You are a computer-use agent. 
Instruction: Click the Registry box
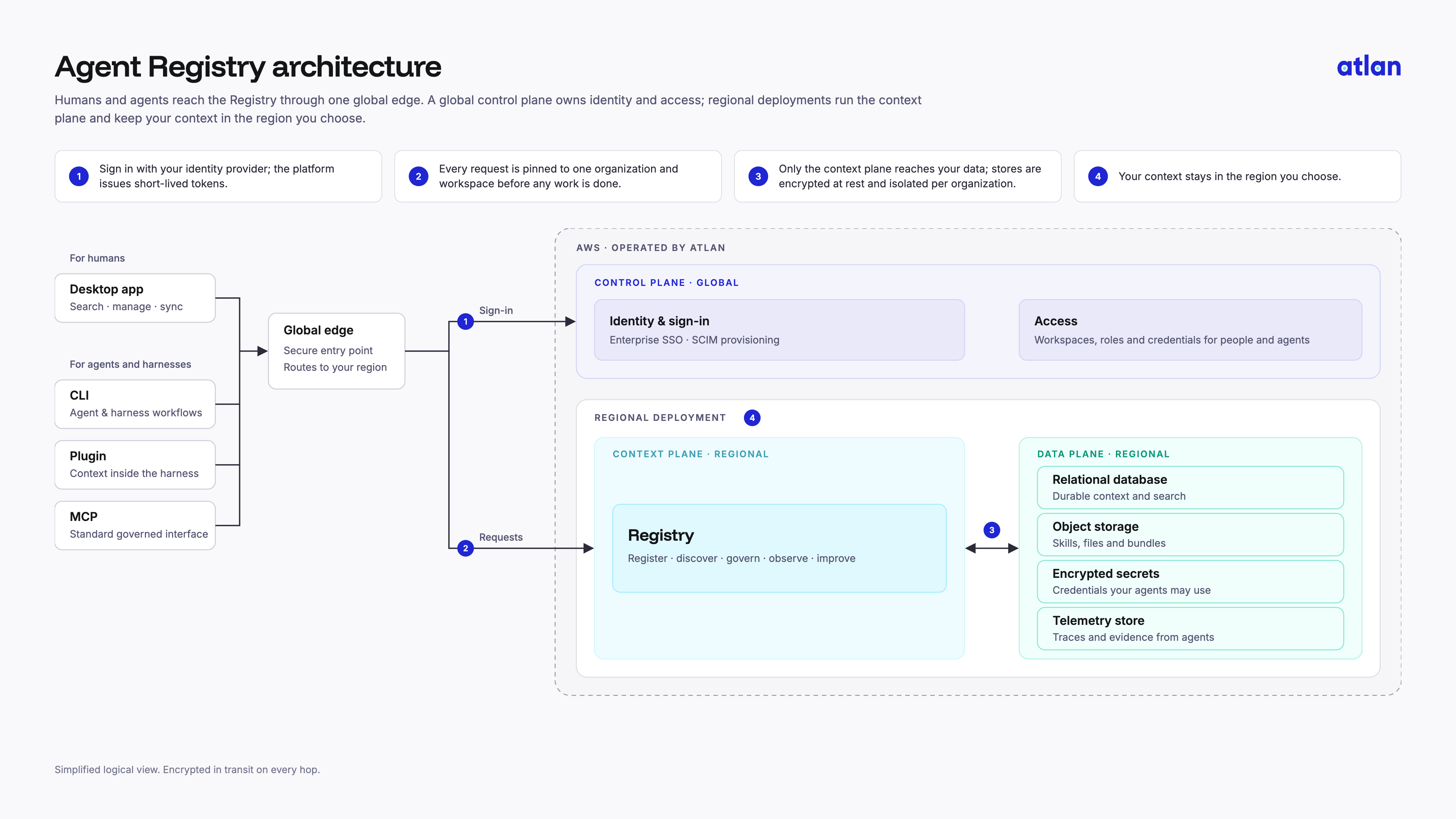(780, 548)
